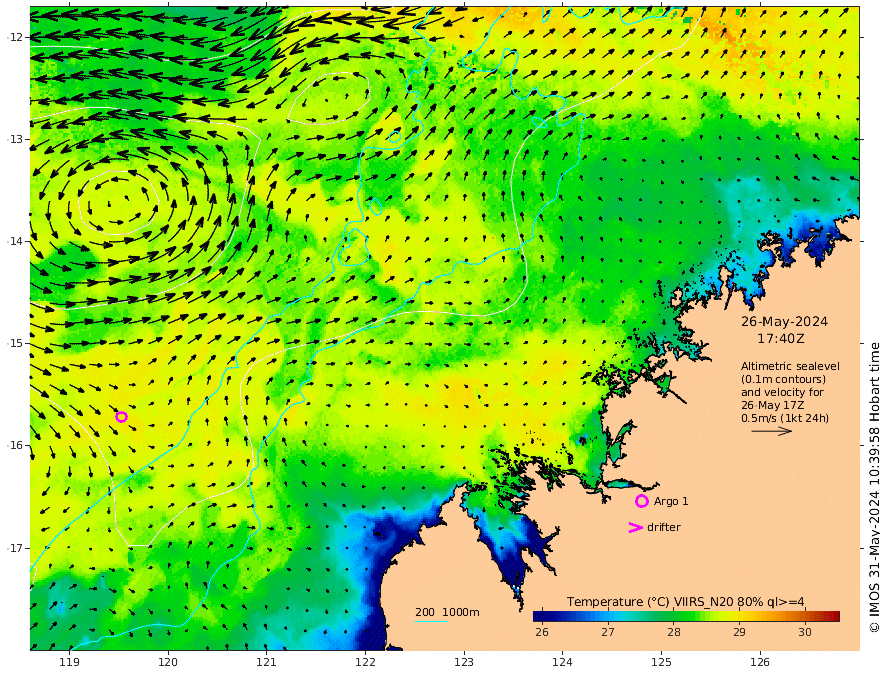This screenshot has width=880, height=680.
Task: Click the latitude axis label -15
Action: (15, 343)
